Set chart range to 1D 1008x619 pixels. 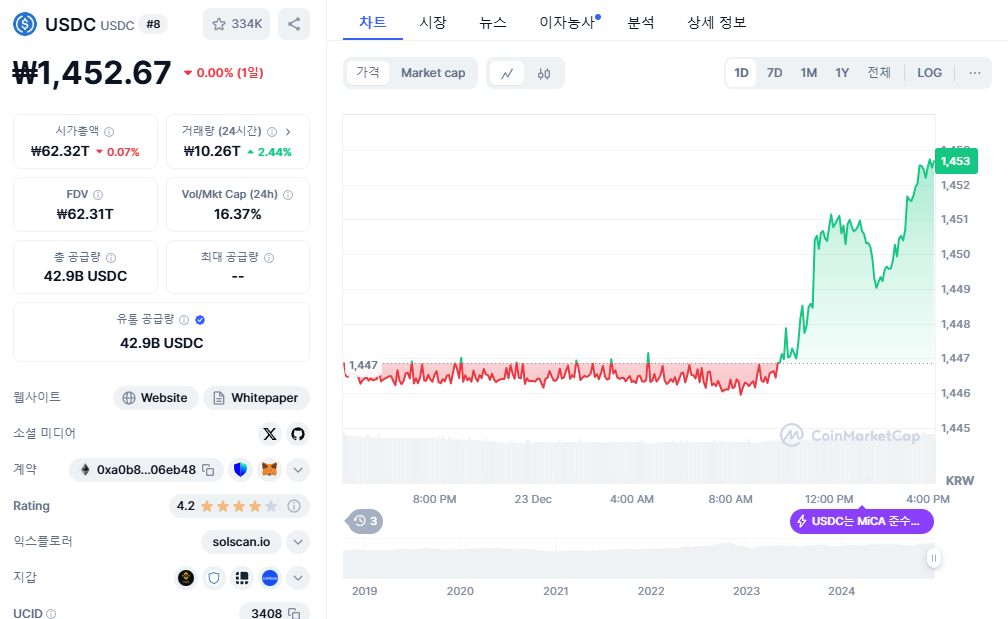tap(741, 73)
